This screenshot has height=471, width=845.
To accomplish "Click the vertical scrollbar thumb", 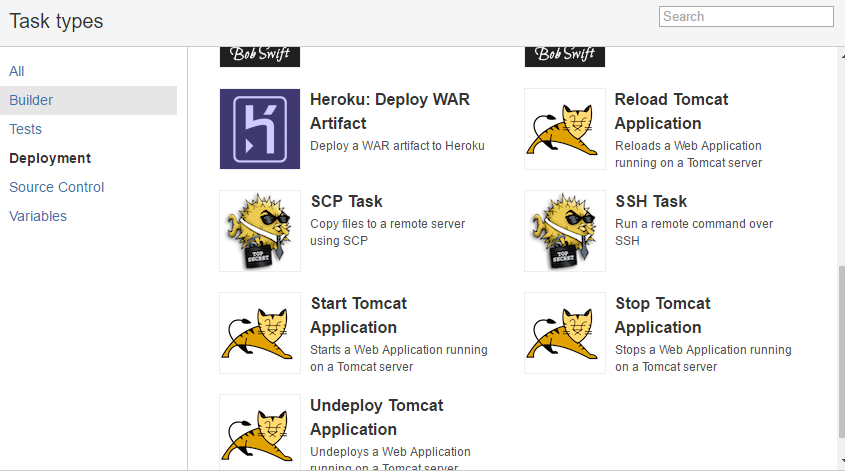I will tap(841, 351).
